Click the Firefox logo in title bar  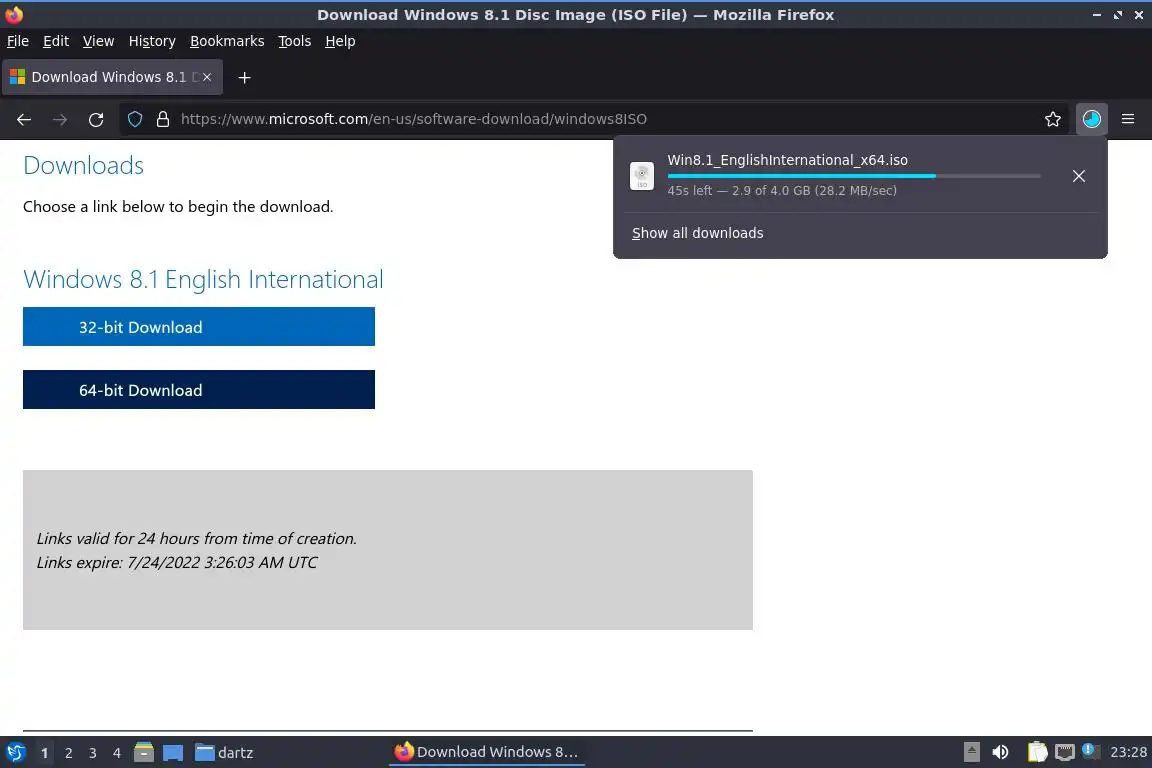click(14, 14)
